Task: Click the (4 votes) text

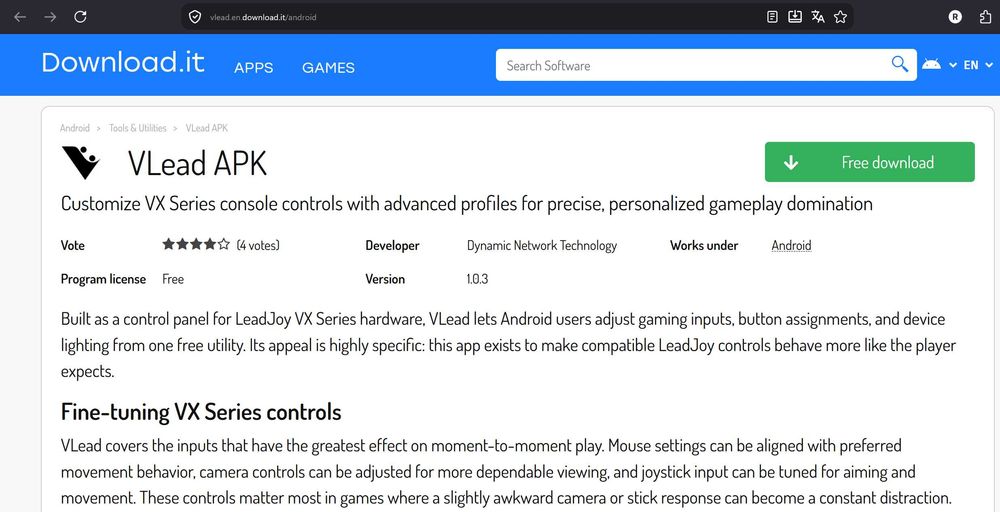Action: click(x=258, y=245)
